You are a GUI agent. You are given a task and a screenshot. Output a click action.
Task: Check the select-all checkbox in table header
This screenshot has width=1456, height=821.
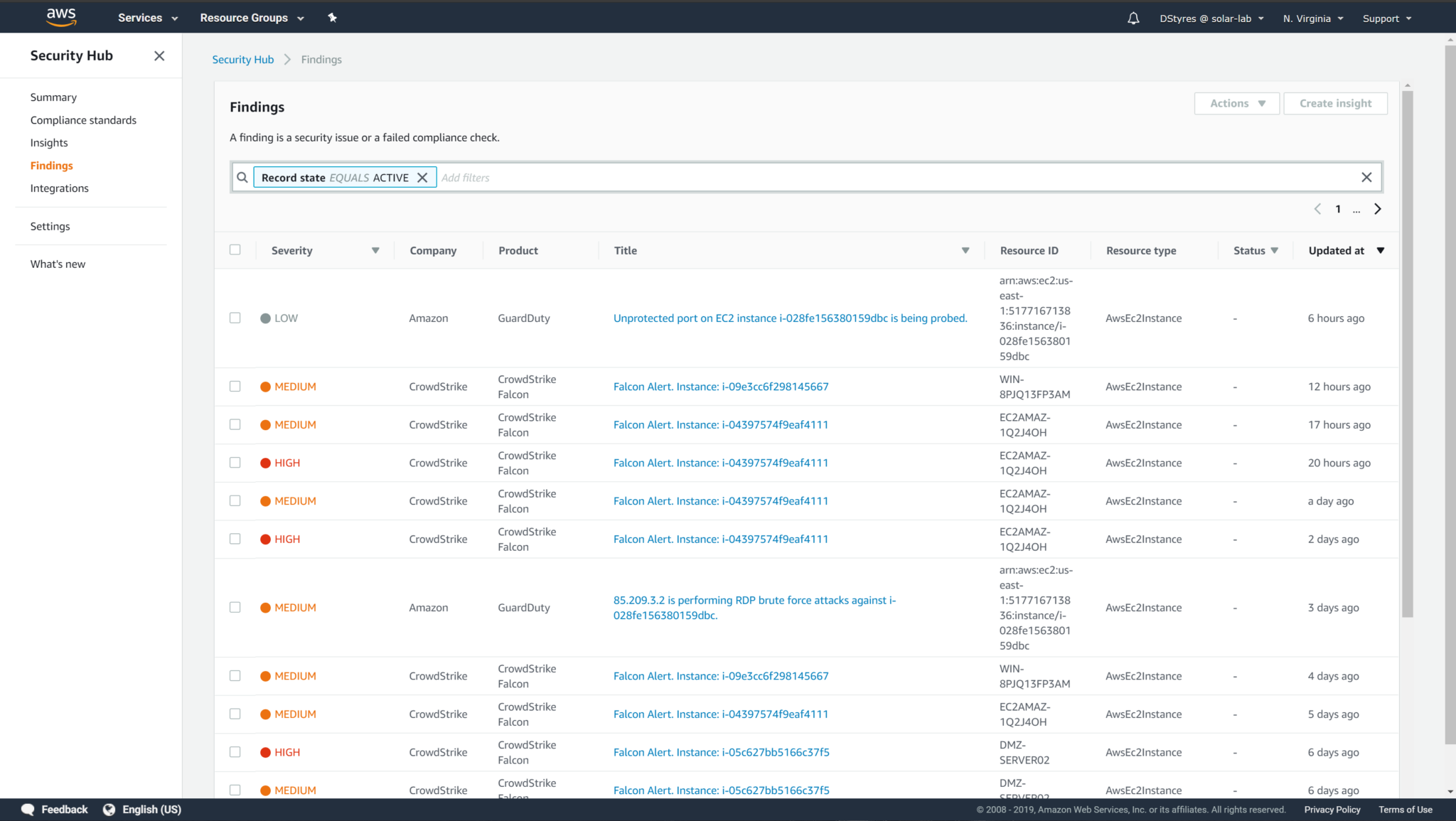tap(235, 249)
